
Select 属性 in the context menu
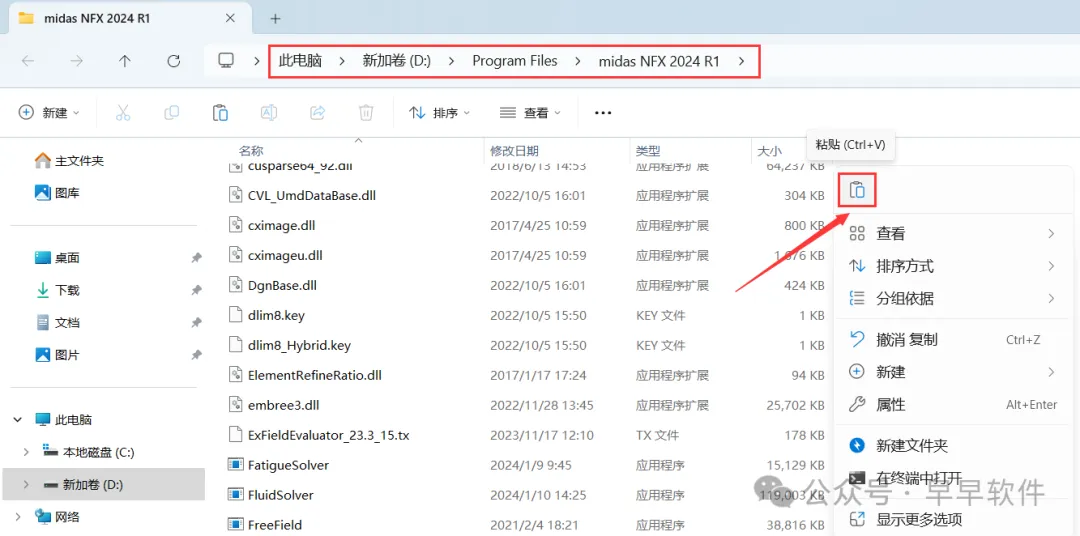pos(953,404)
